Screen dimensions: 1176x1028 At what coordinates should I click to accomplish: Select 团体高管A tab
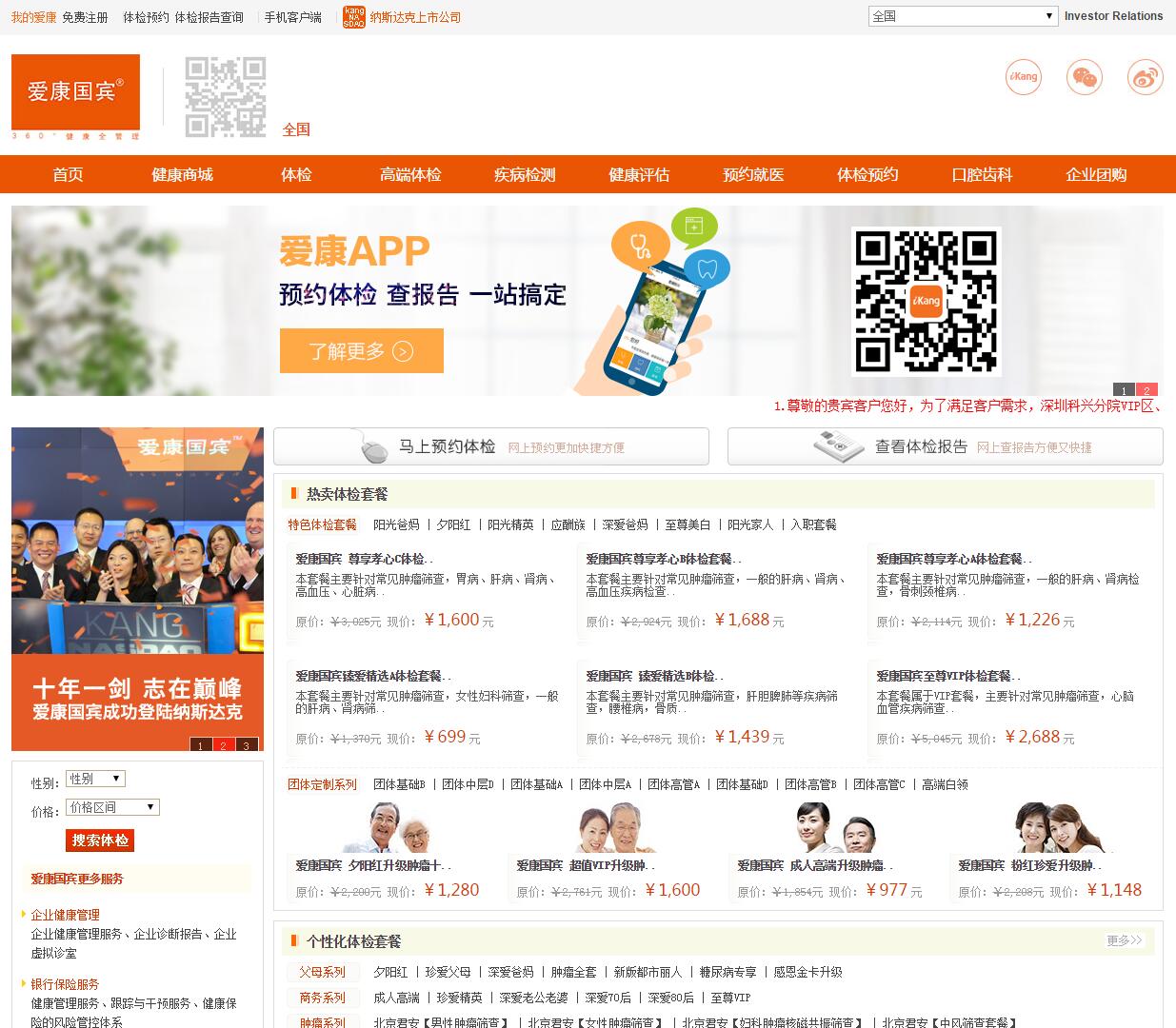673,784
